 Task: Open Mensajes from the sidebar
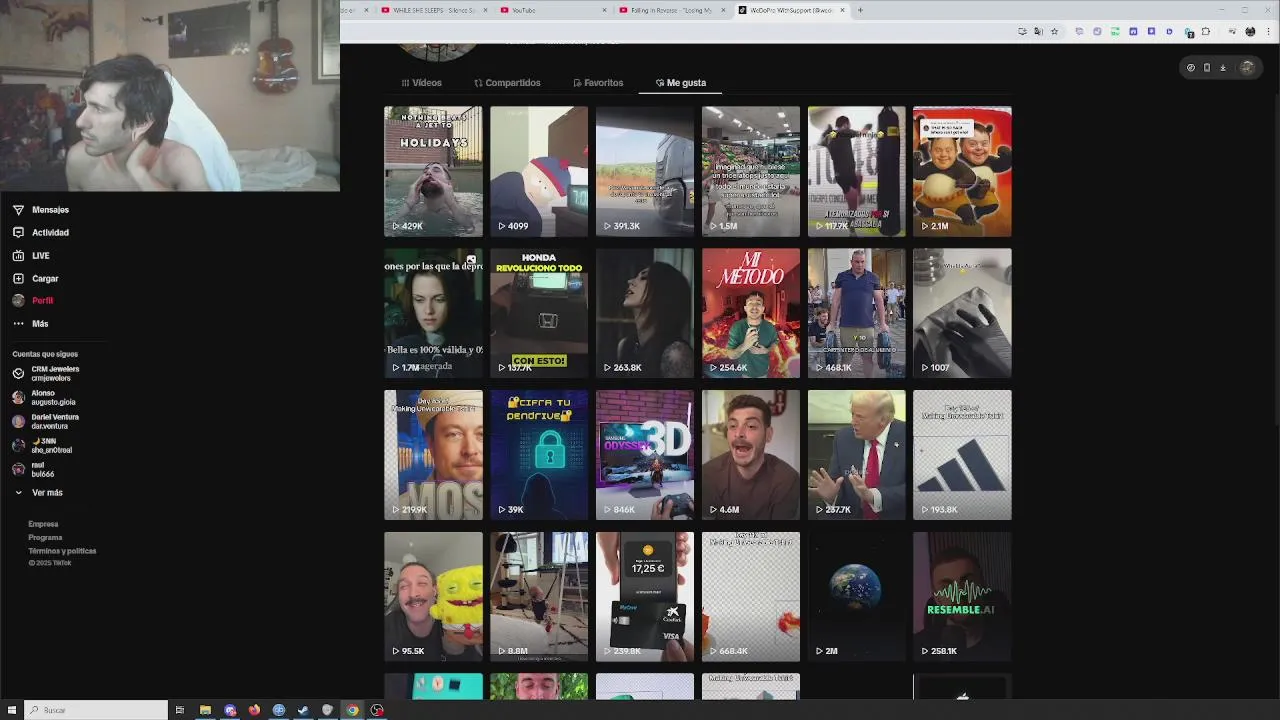click(41, 210)
